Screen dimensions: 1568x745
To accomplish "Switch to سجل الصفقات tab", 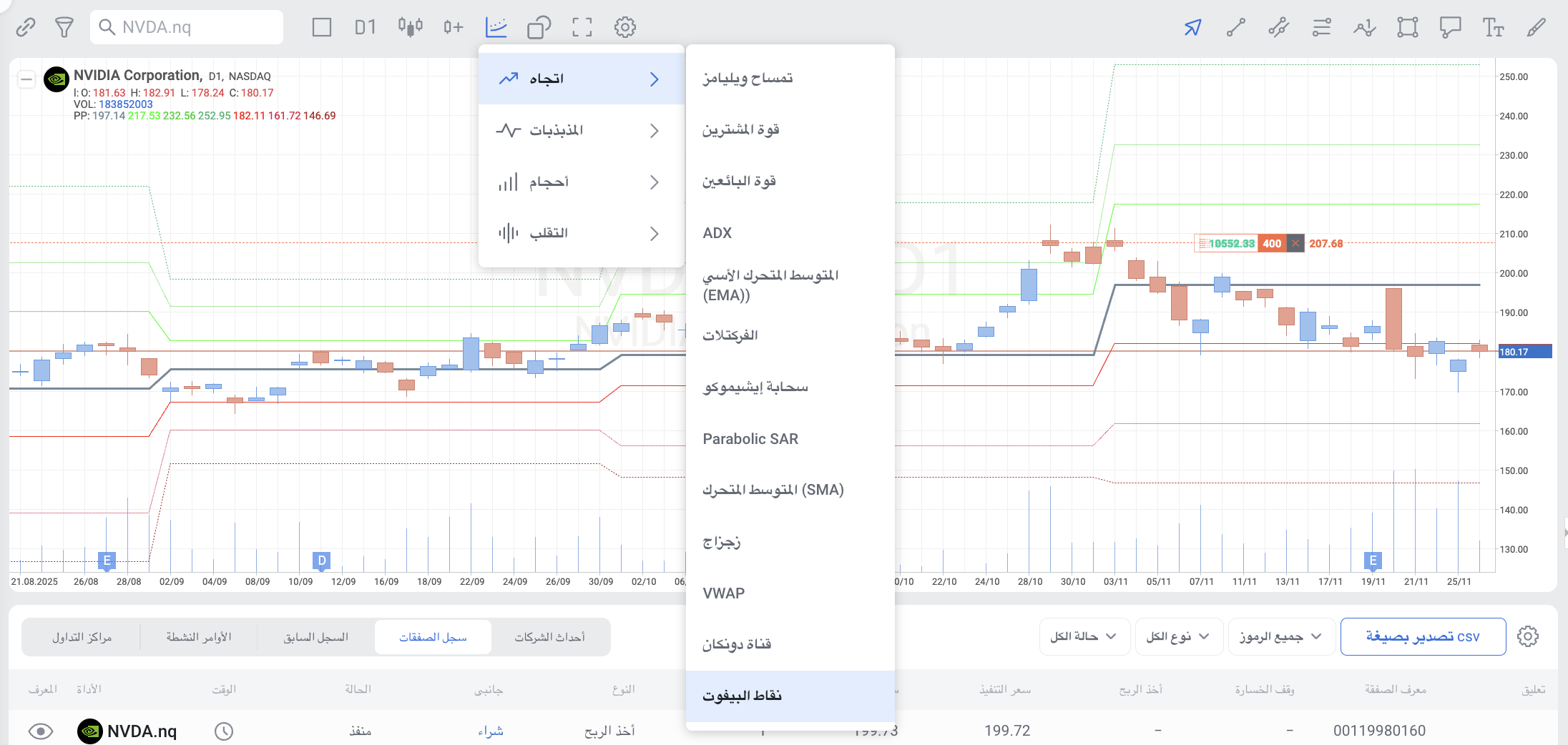I will [x=433, y=637].
